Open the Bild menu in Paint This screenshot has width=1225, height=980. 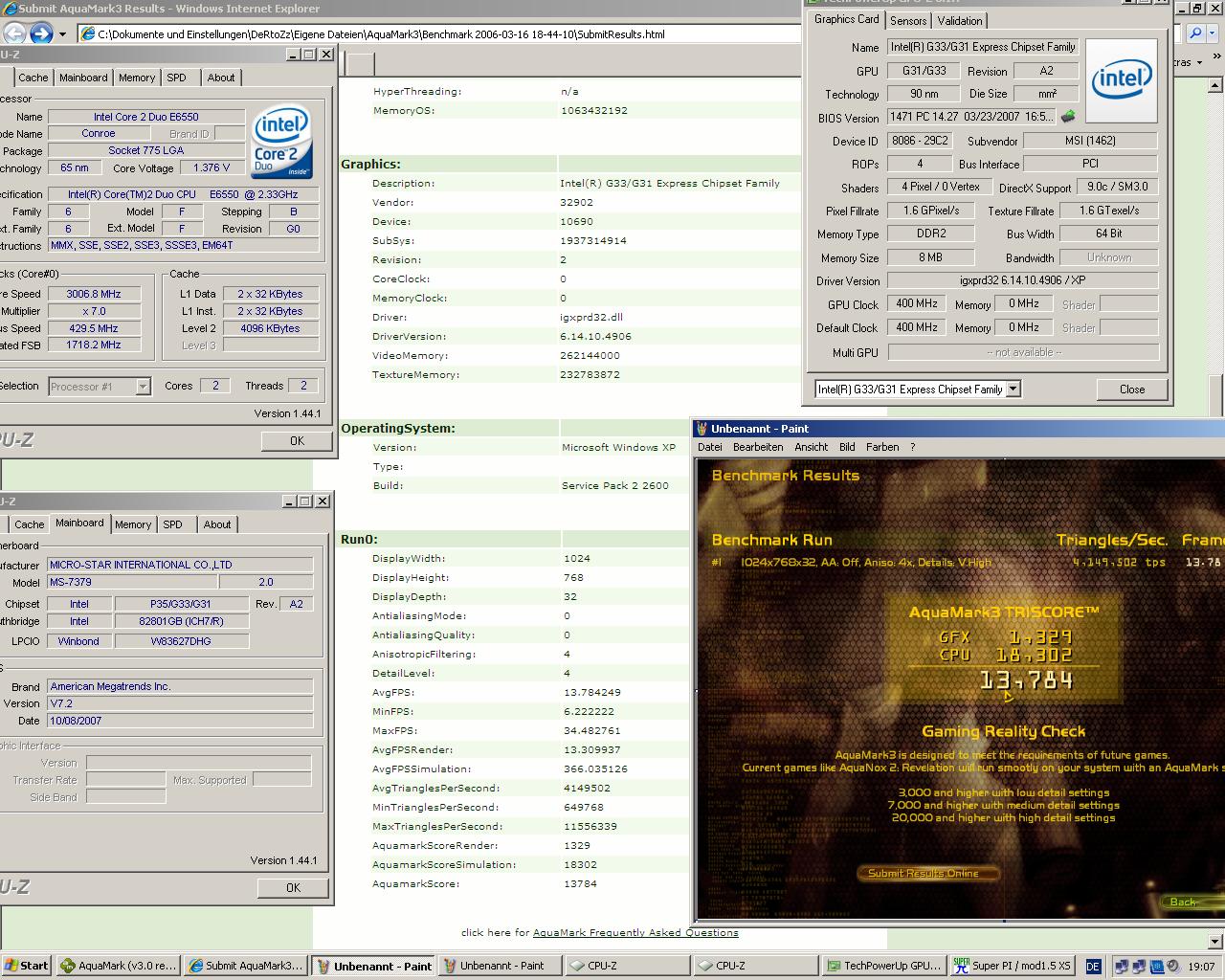[x=847, y=447]
